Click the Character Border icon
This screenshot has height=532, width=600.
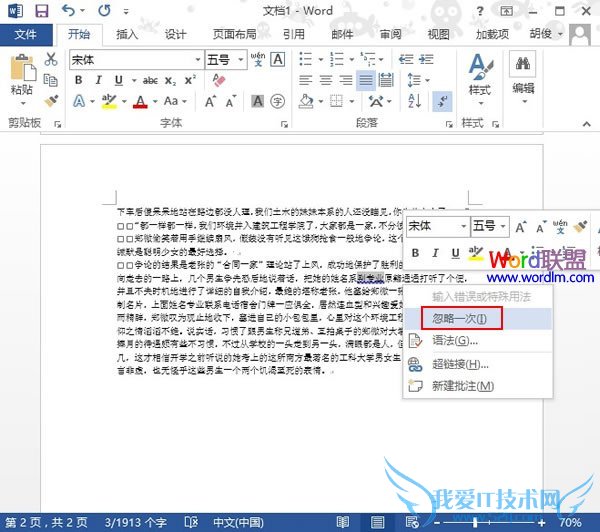(x=278, y=60)
